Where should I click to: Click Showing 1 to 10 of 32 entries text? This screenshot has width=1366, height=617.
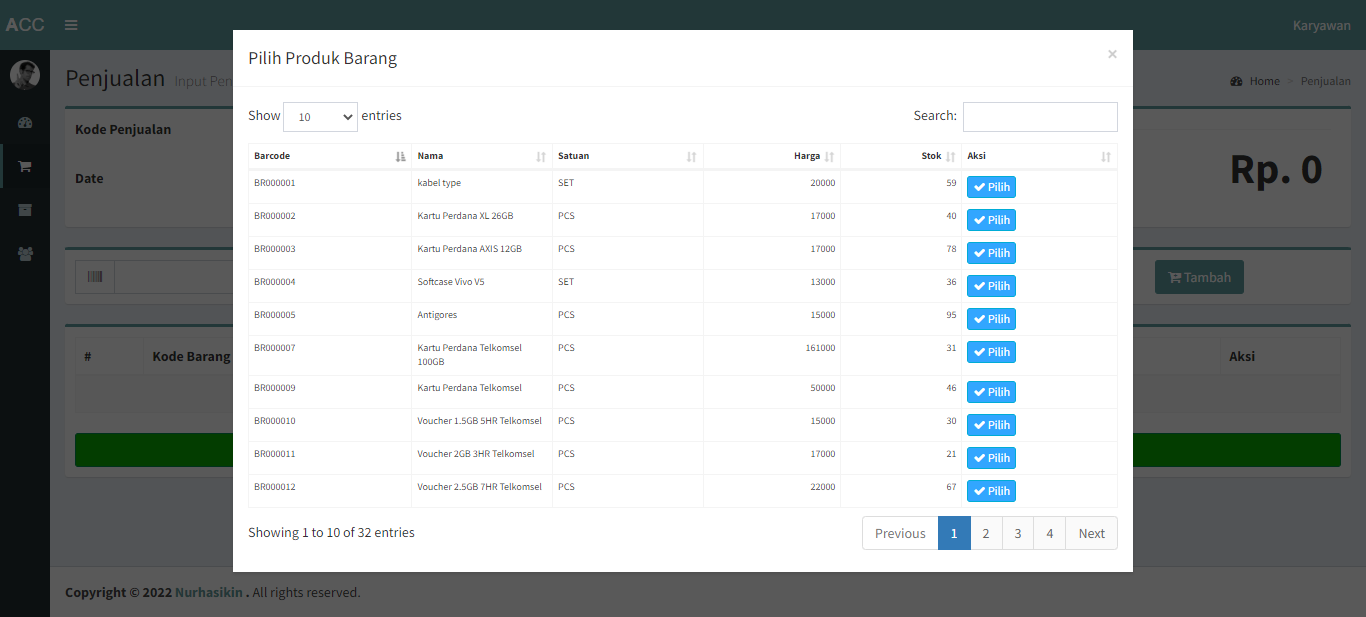[331, 533]
